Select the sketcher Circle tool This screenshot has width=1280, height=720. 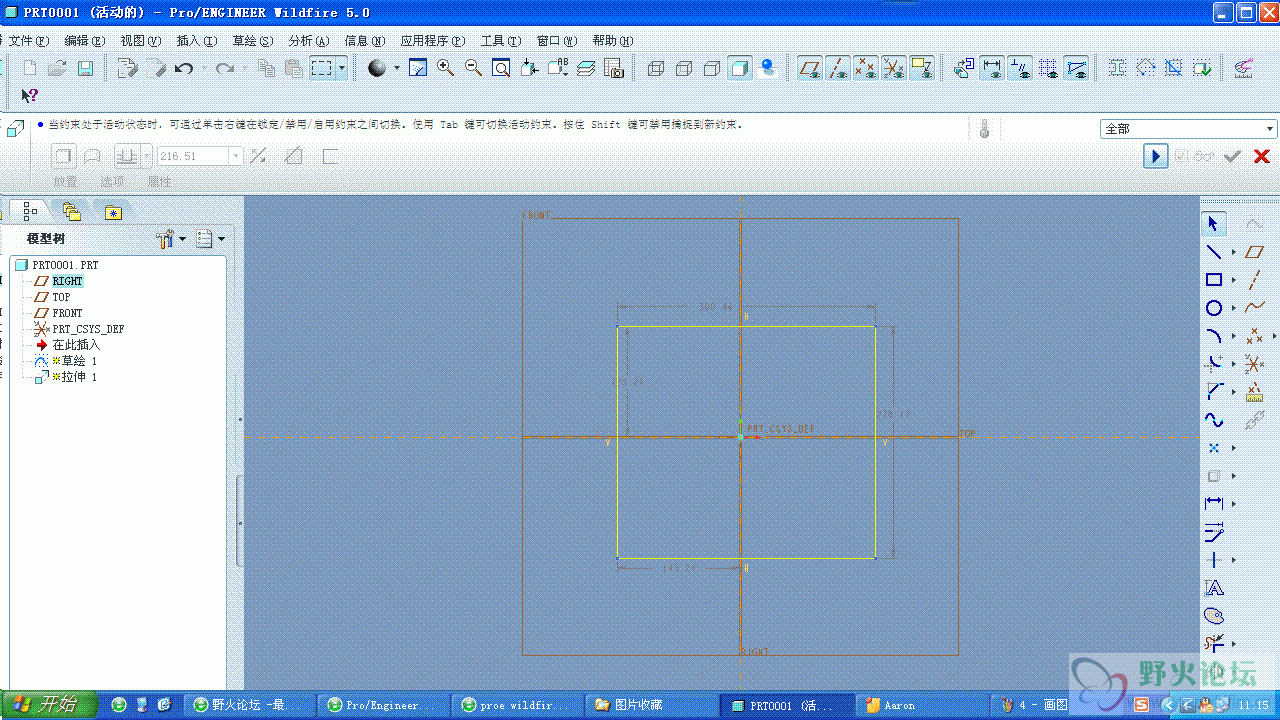[x=1213, y=308]
